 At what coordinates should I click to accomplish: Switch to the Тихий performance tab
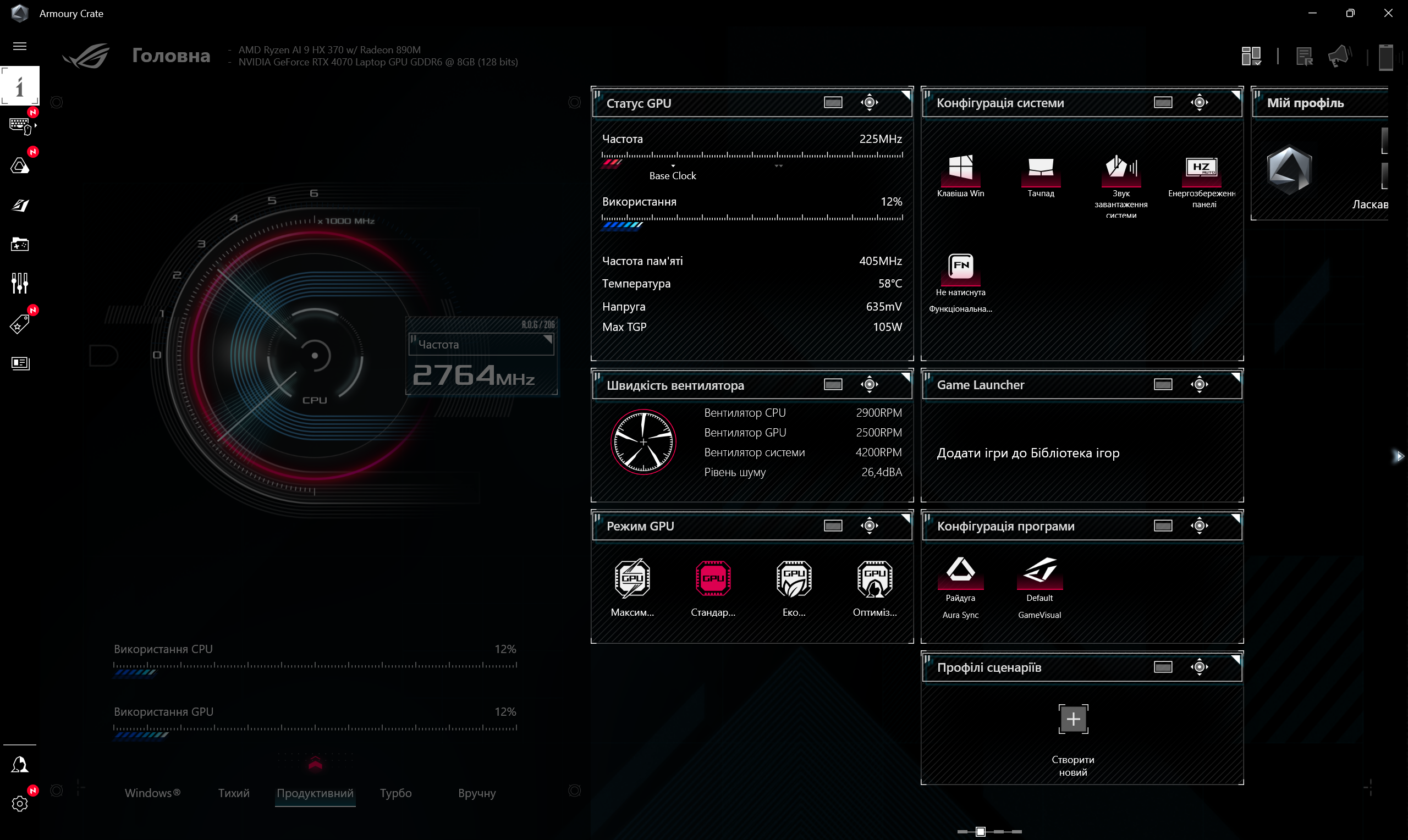233,793
